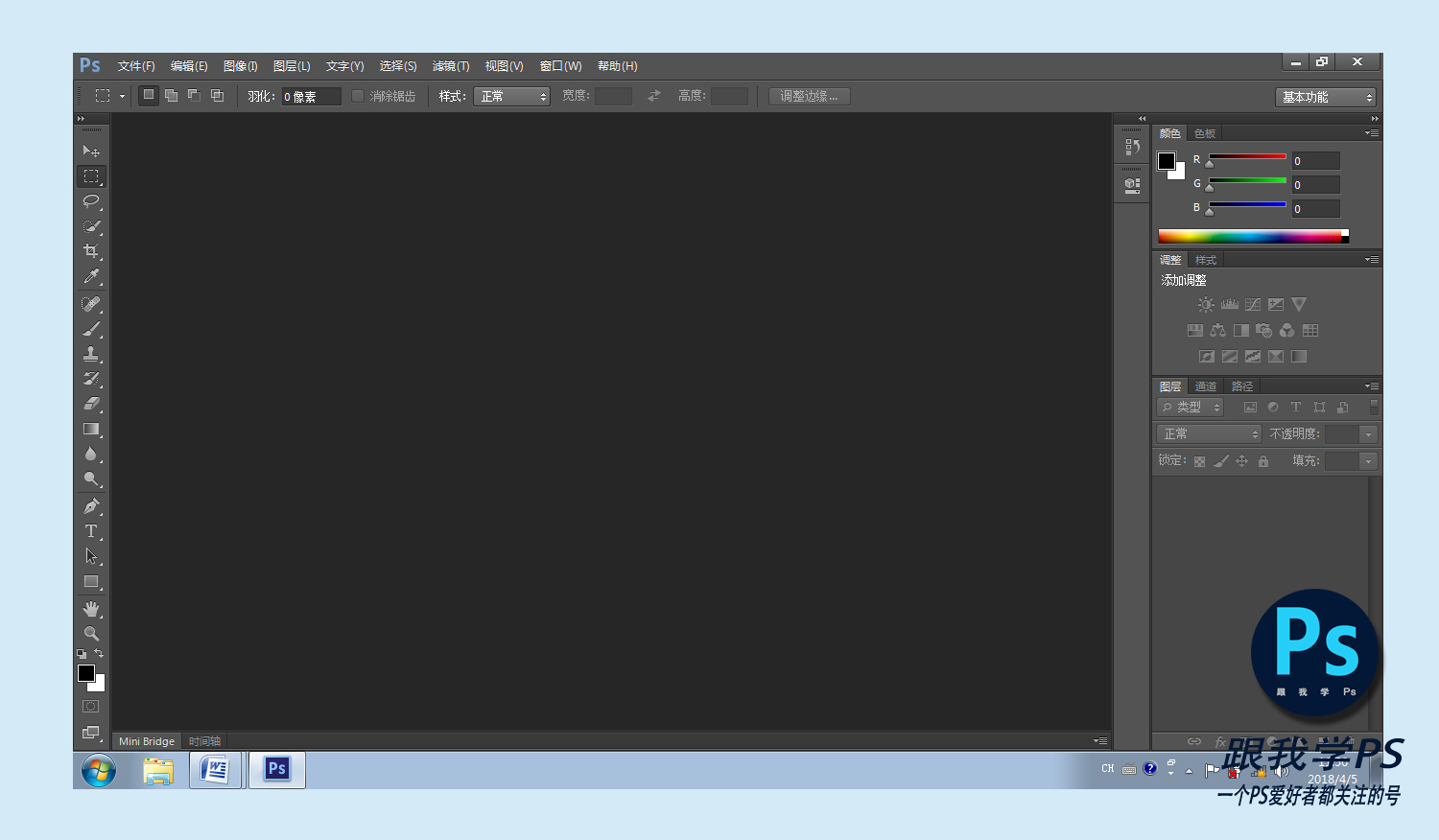Select the Clone Stamp tool

(x=91, y=354)
